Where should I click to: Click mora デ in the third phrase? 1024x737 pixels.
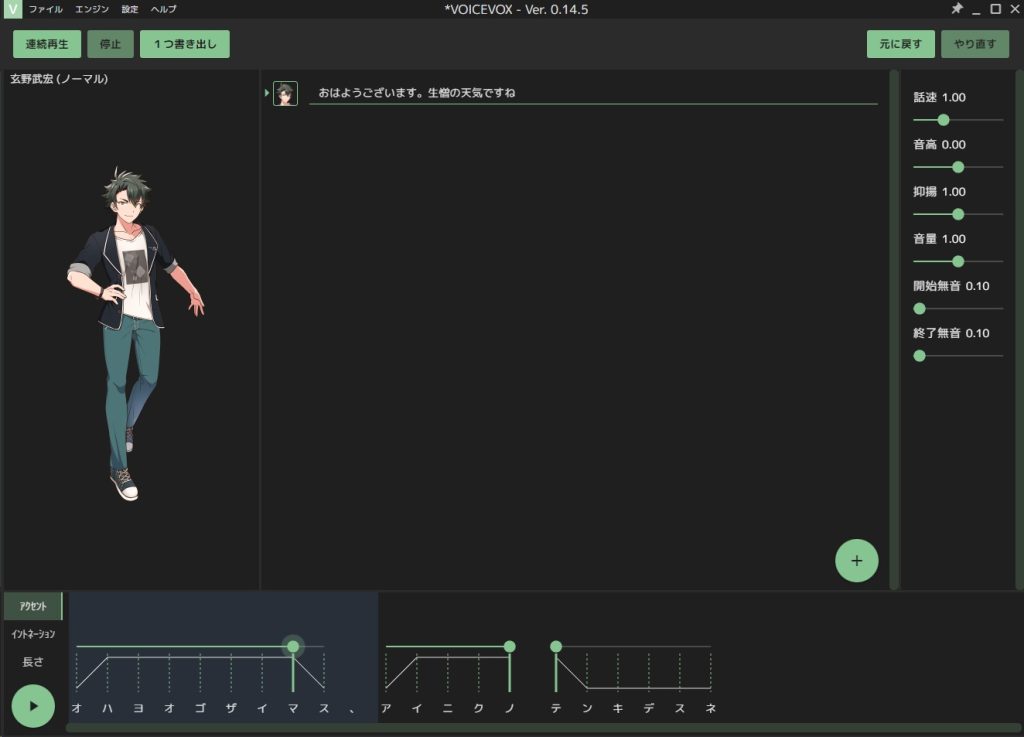pos(648,708)
